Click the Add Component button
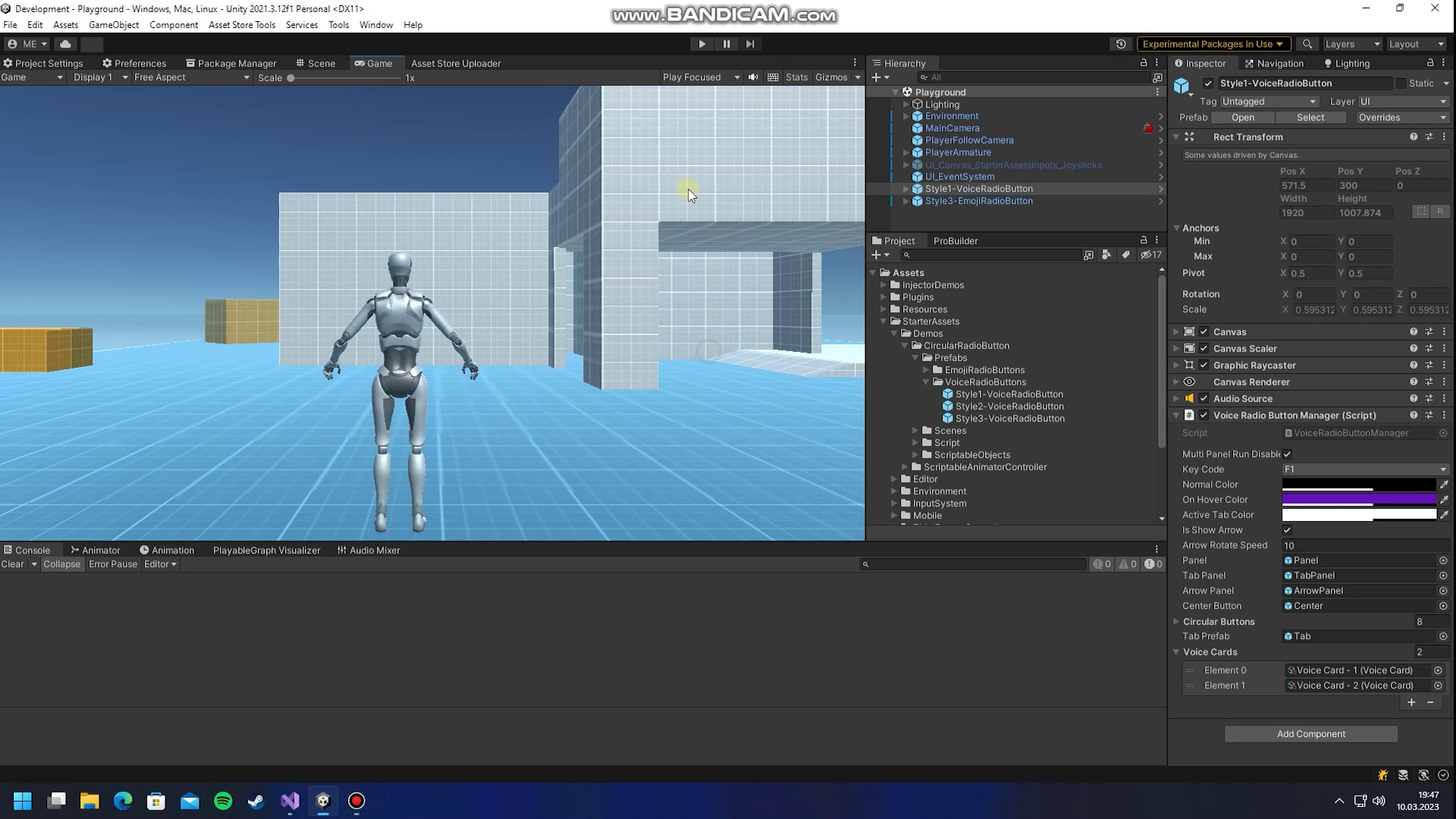Image resolution: width=1456 pixels, height=819 pixels. [x=1310, y=734]
